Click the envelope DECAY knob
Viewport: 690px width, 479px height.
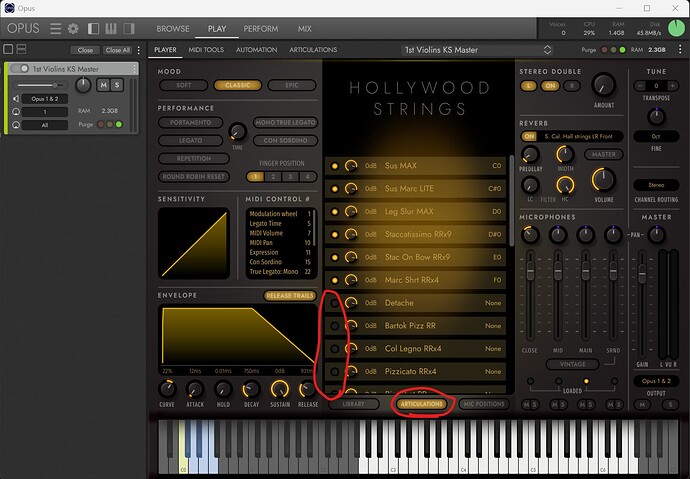(x=251, y=389)
